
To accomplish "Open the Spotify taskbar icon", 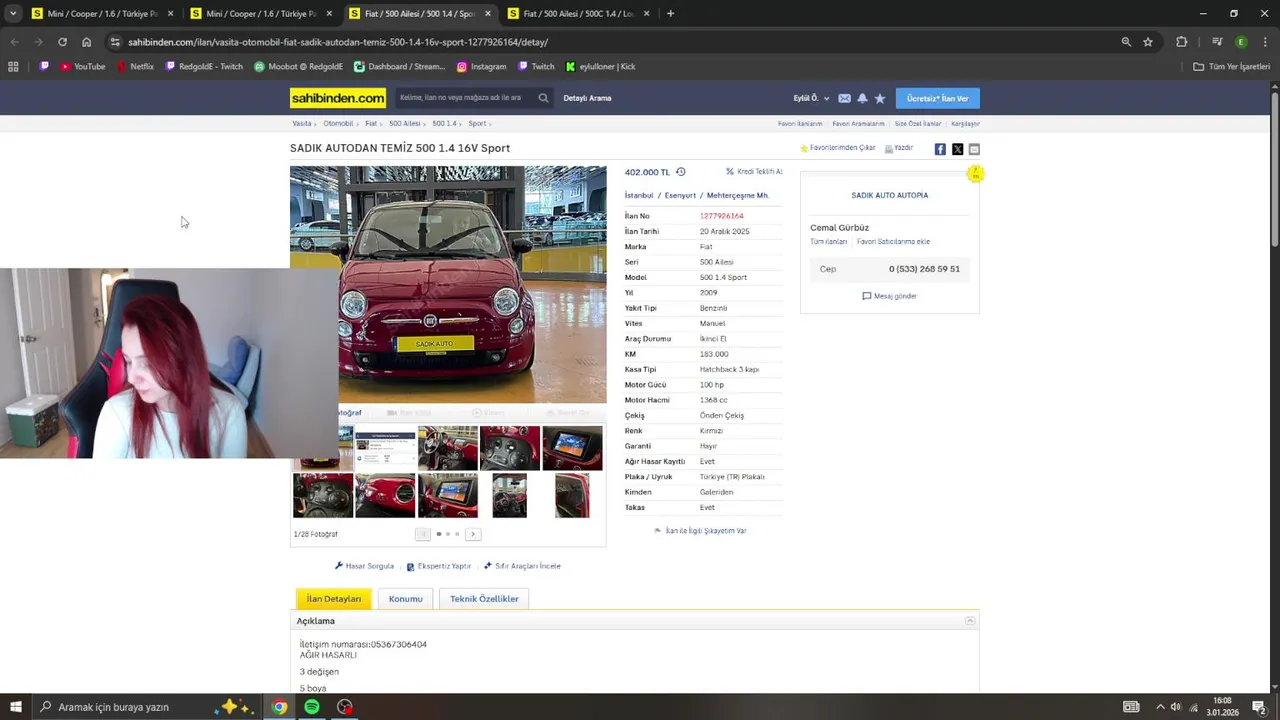I will (312, 707).
